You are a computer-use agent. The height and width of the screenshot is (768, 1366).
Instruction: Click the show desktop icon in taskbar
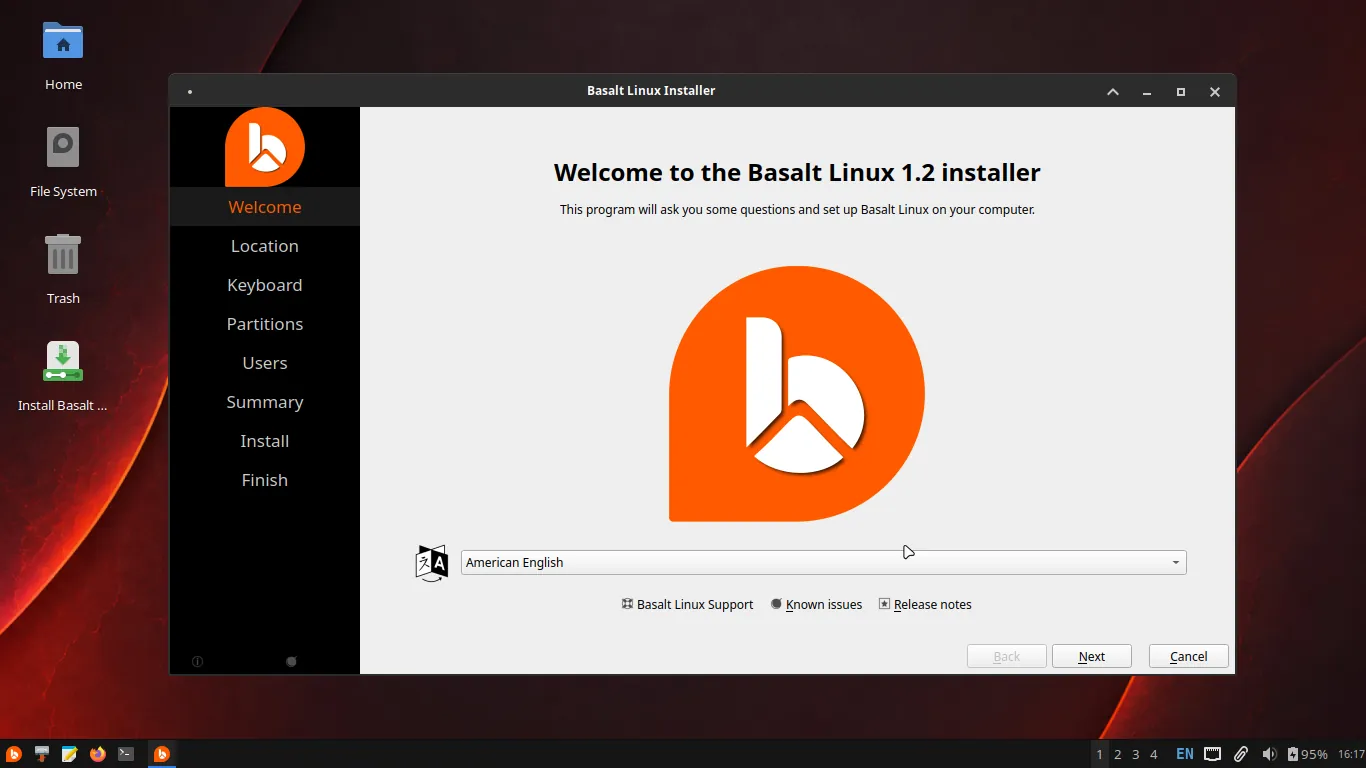point(42,754)
